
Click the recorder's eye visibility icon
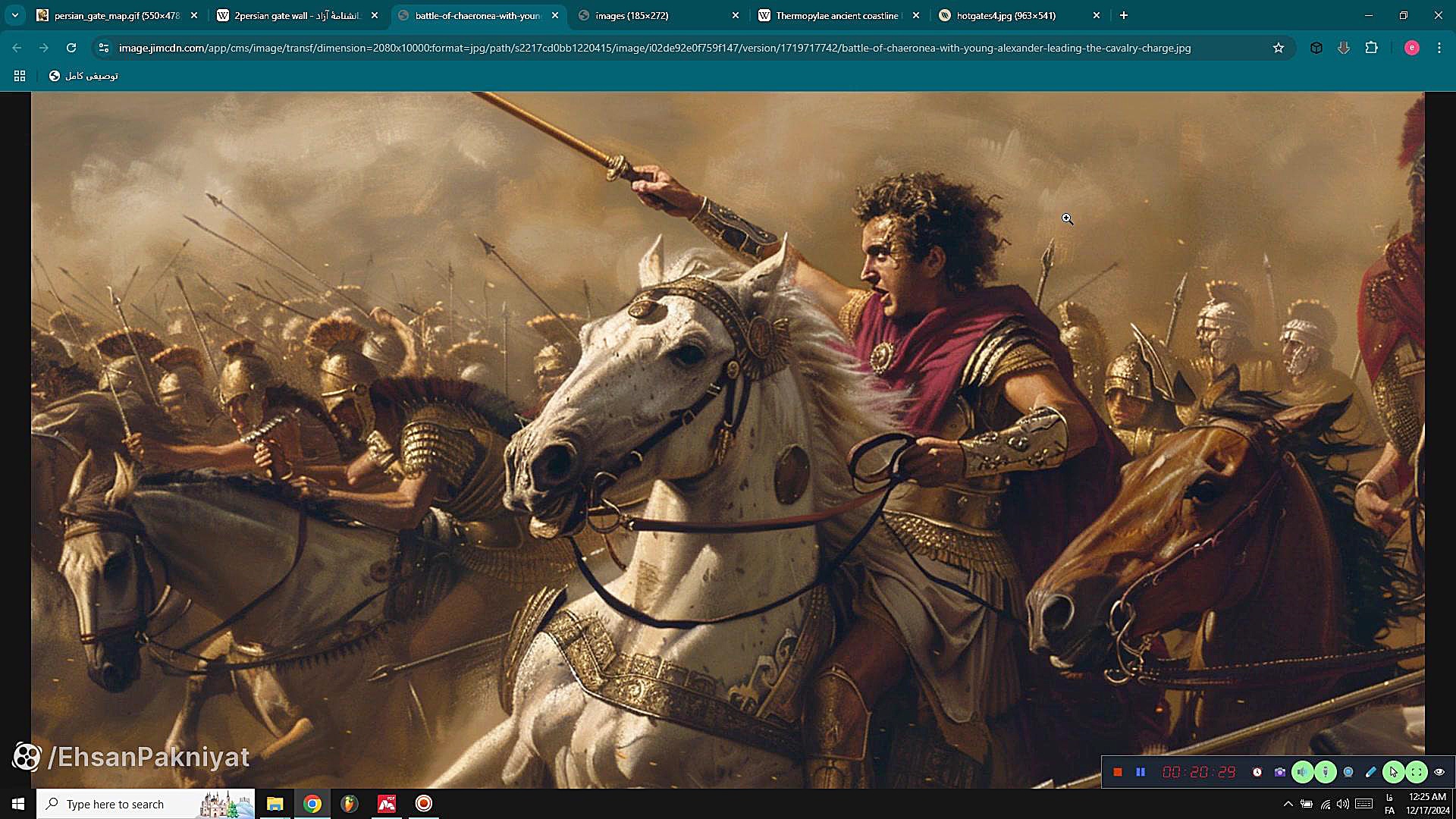[x=1439, y=772]
